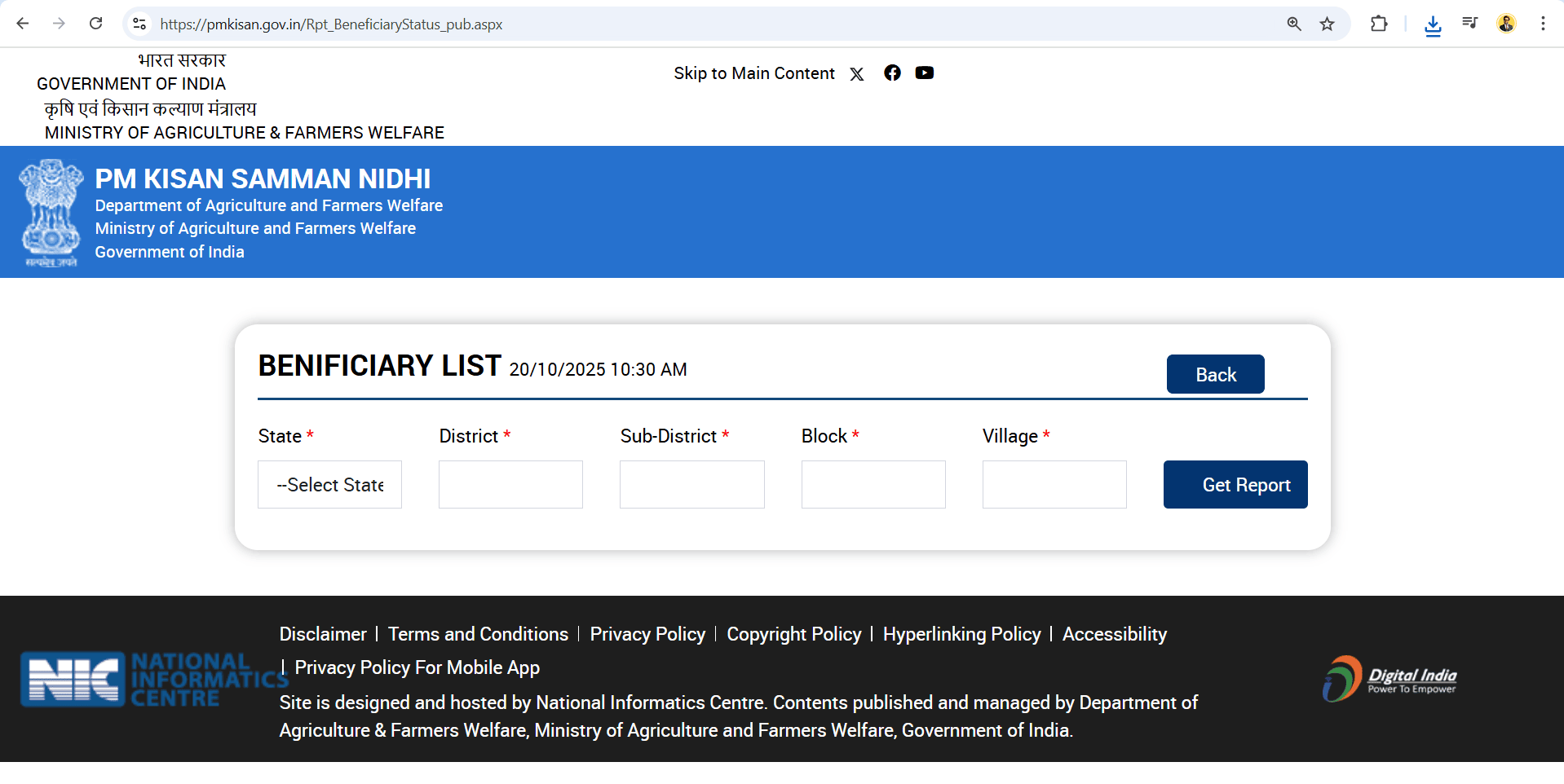The height and width of the screenshot is (784, 1564).
Task: Open the Privacy Policy footer link
Action: 647,634
